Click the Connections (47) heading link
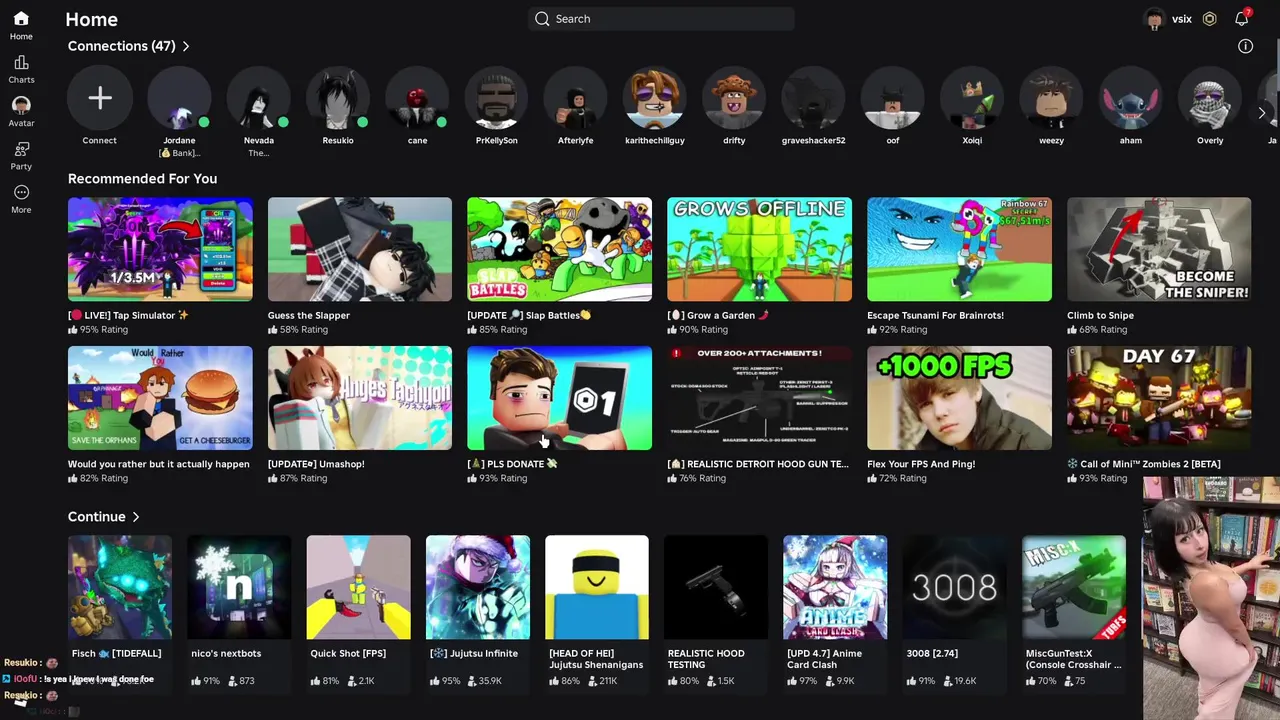 [121, 46]
